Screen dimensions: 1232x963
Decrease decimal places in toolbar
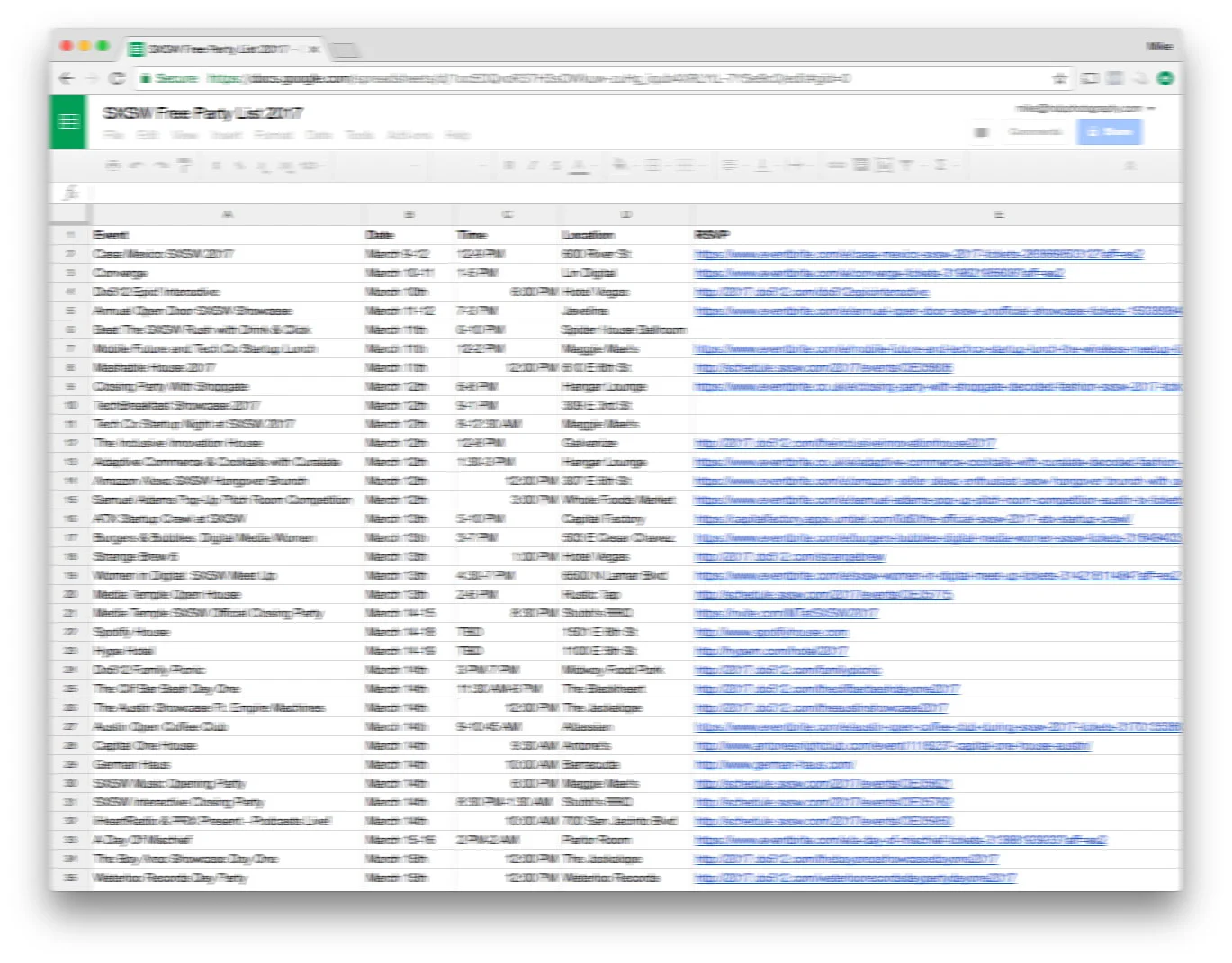[262, 166]
